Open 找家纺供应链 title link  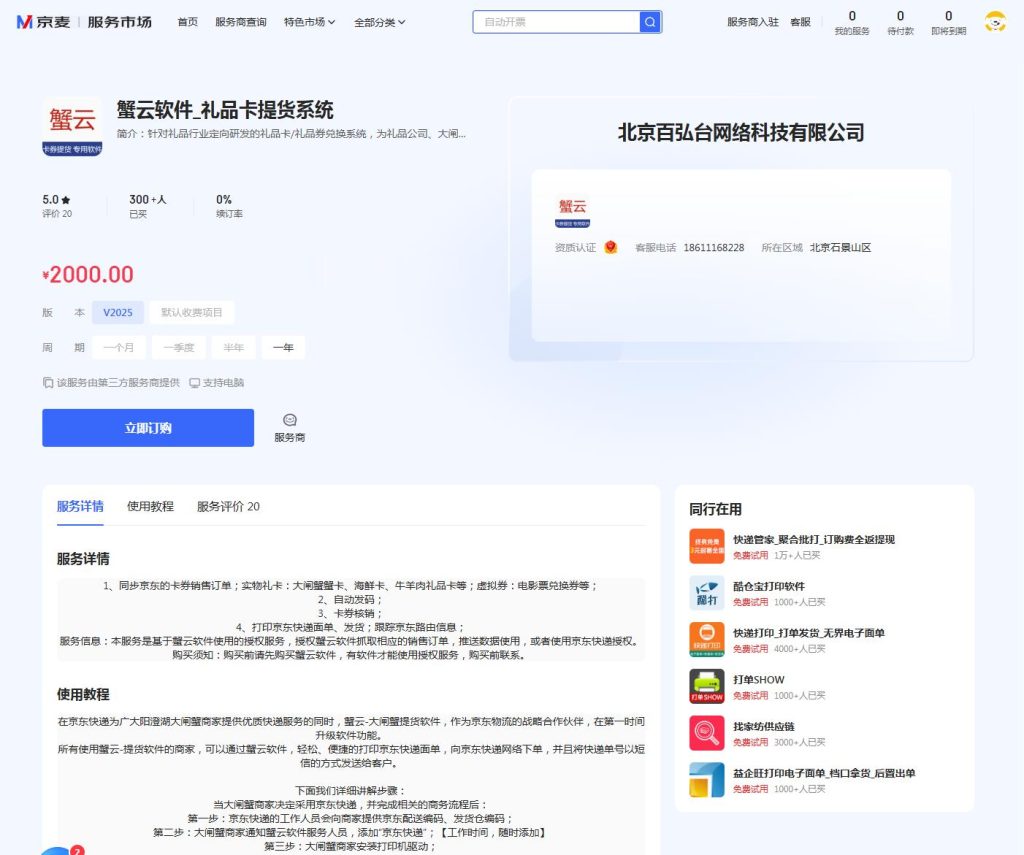(763, 726)
